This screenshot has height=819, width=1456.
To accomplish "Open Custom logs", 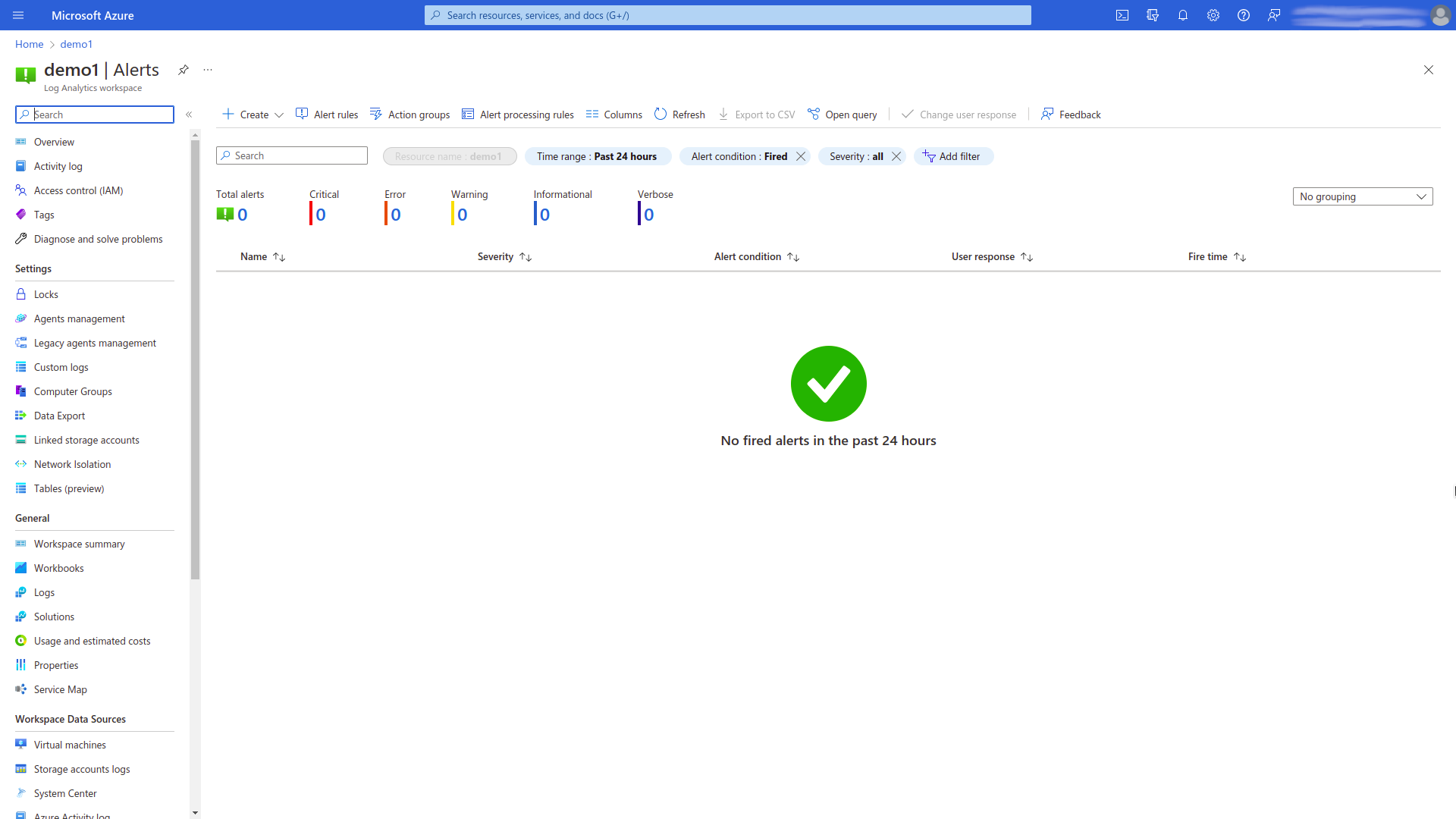I will pyautogui.click(x=95, y=367).
